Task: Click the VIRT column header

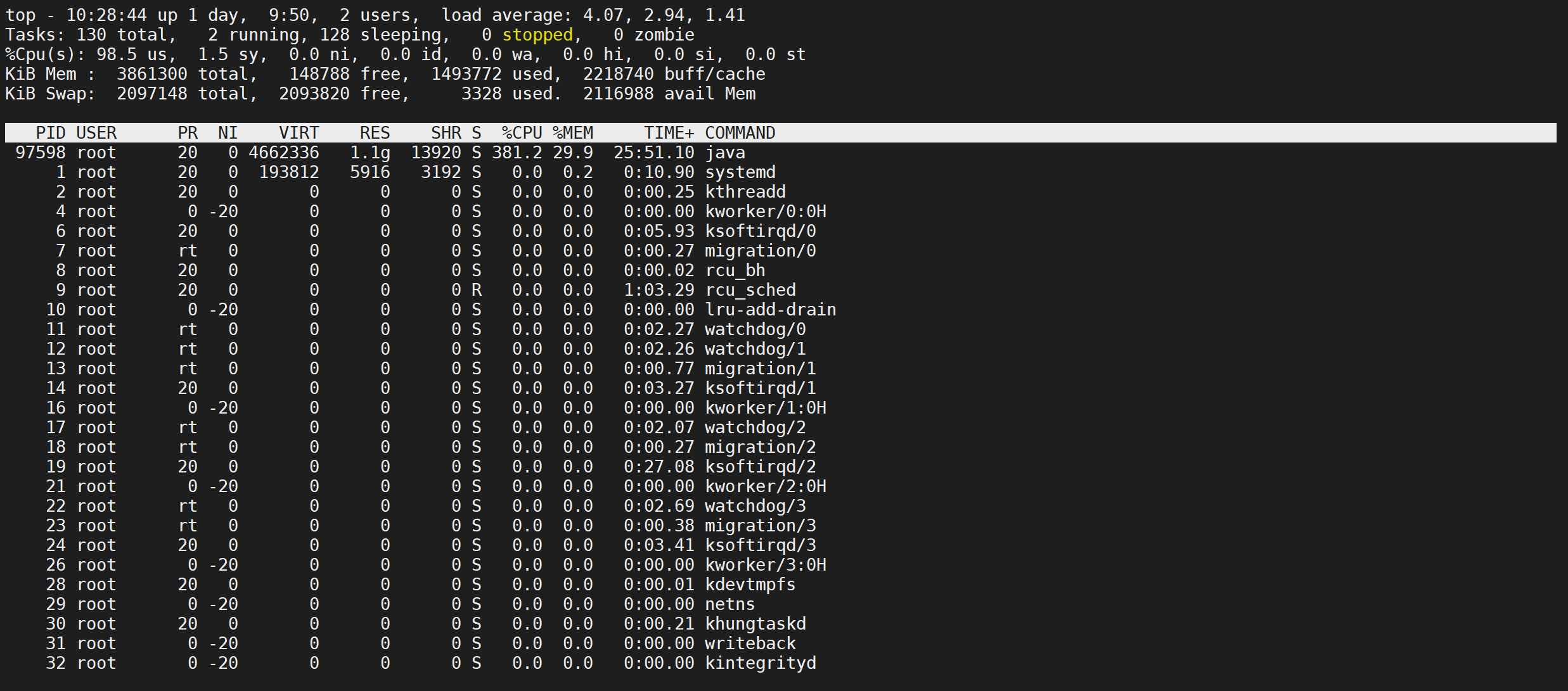Action: (x=299, y=133)
